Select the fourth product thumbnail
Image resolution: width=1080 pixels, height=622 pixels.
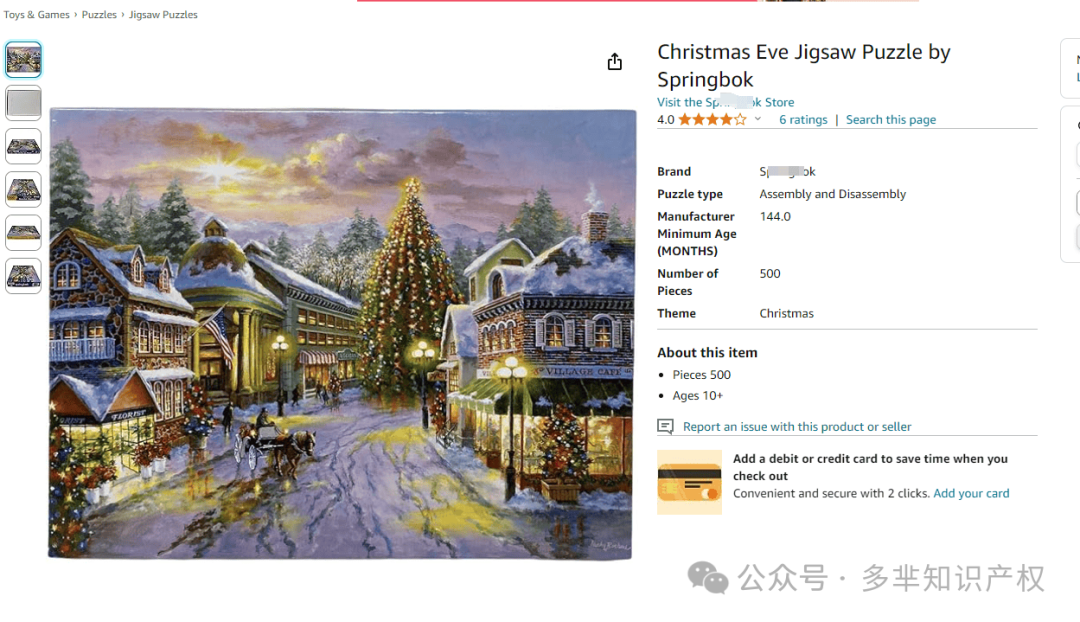[23, 189]
